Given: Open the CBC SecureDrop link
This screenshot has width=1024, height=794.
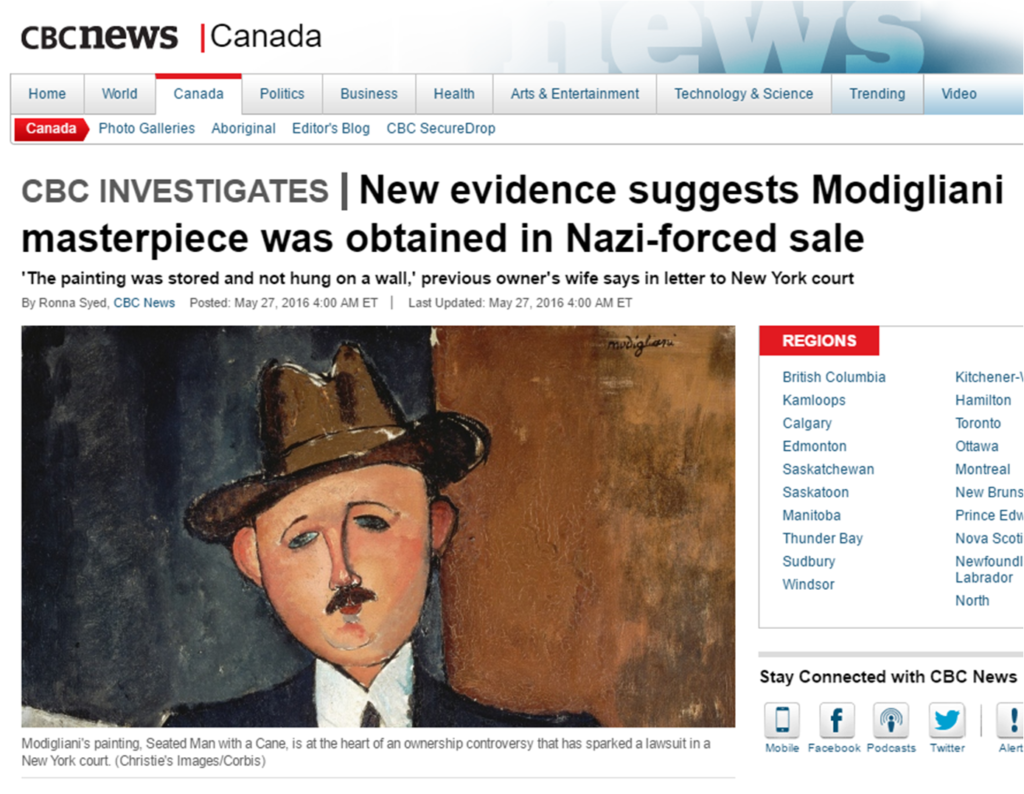Looking at the screenshot, I should coord(441,129).
